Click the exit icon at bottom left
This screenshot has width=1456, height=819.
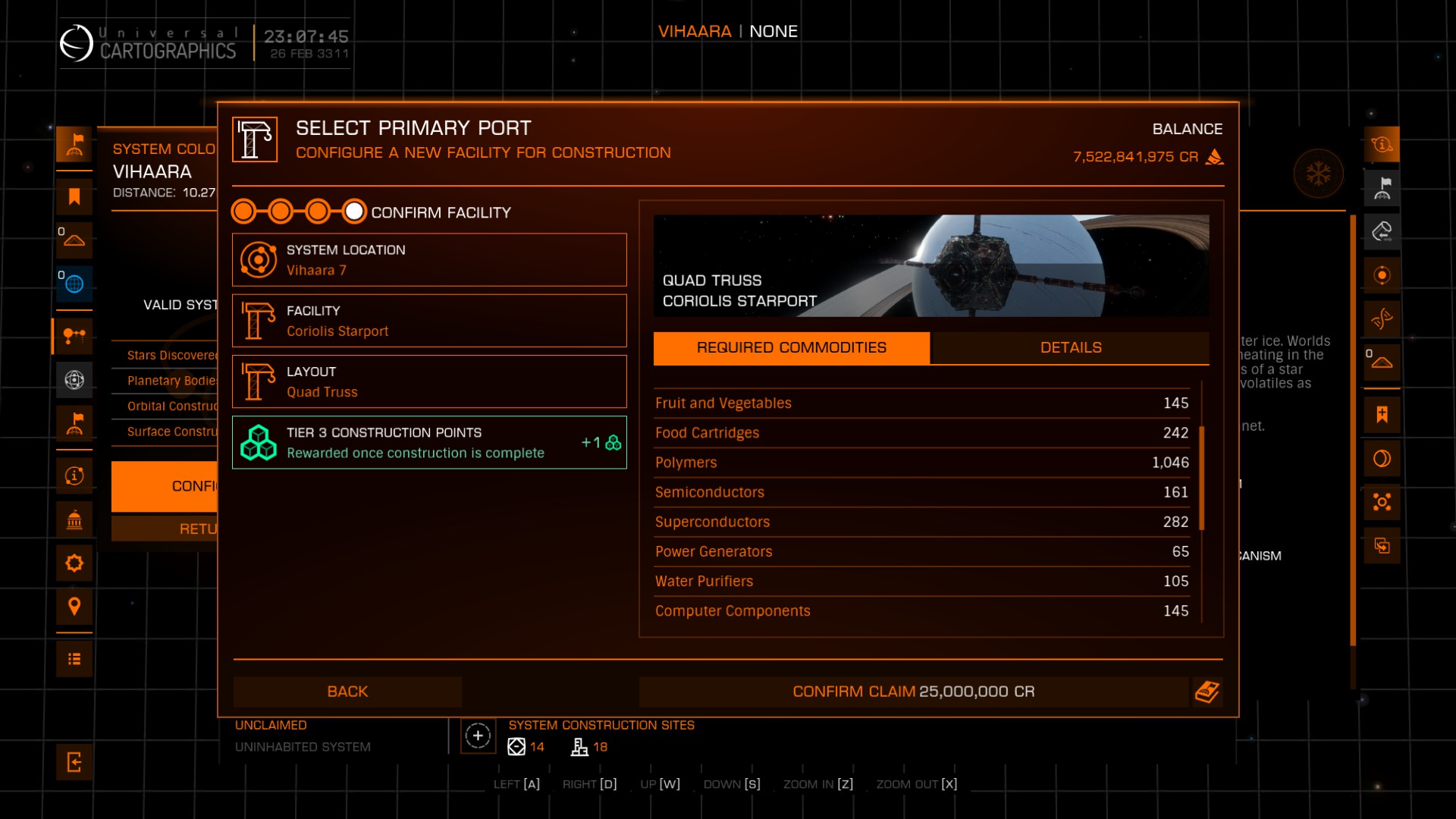click(74, 762)
